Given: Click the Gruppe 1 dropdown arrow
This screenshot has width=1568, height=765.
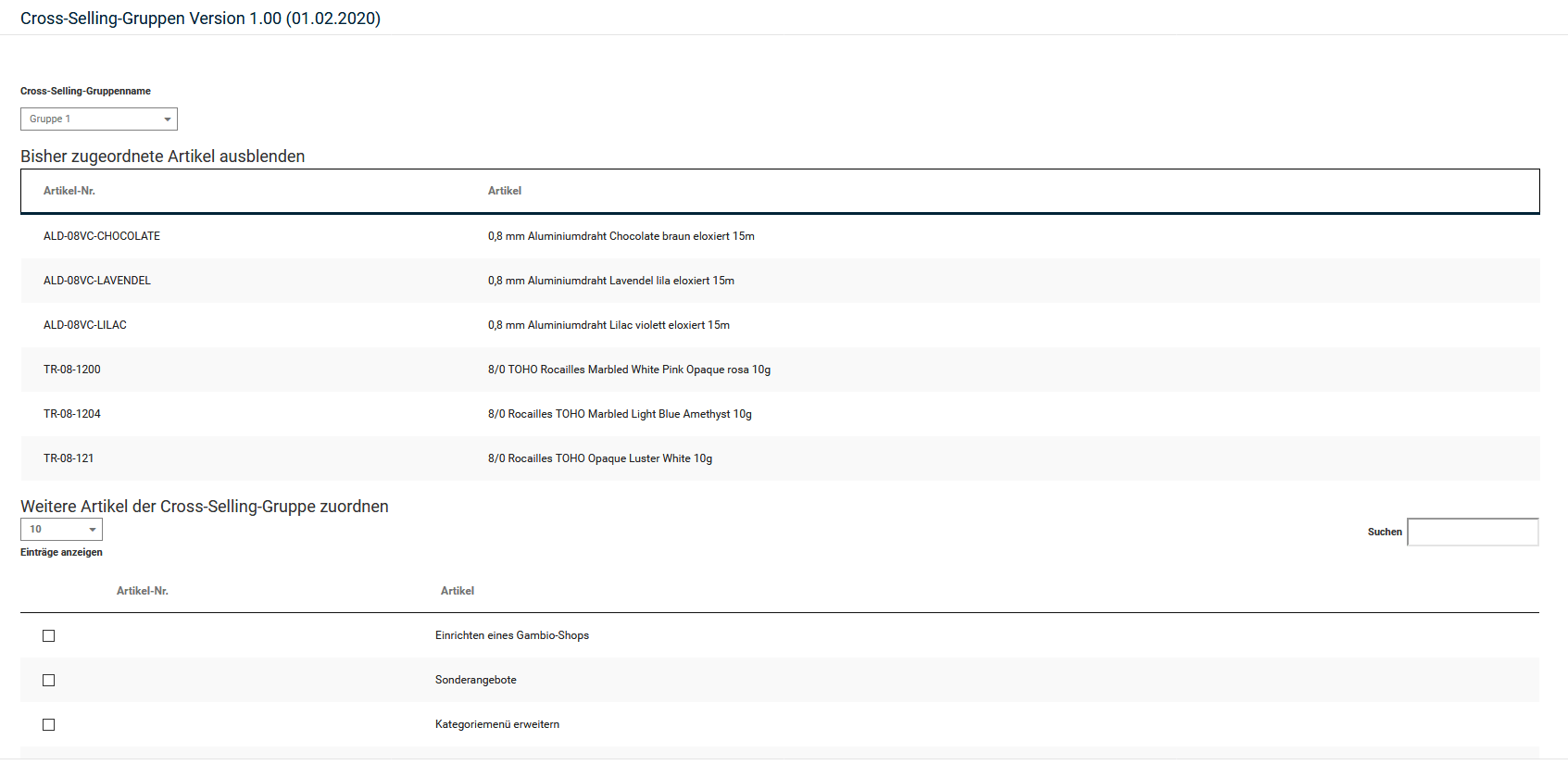Looking at the screenshot, I should point(167,119).
